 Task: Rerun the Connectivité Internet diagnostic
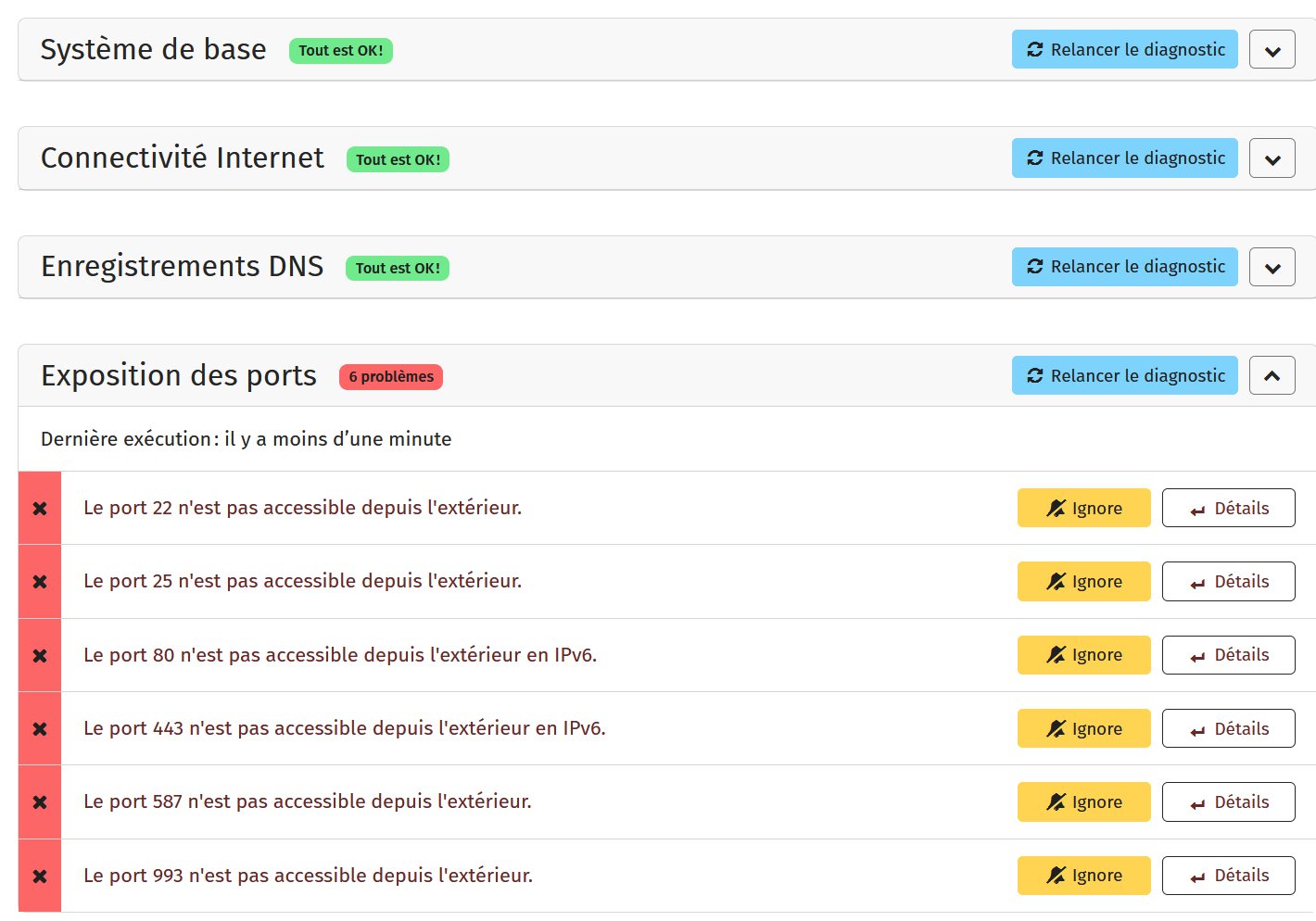[1124, 158]
